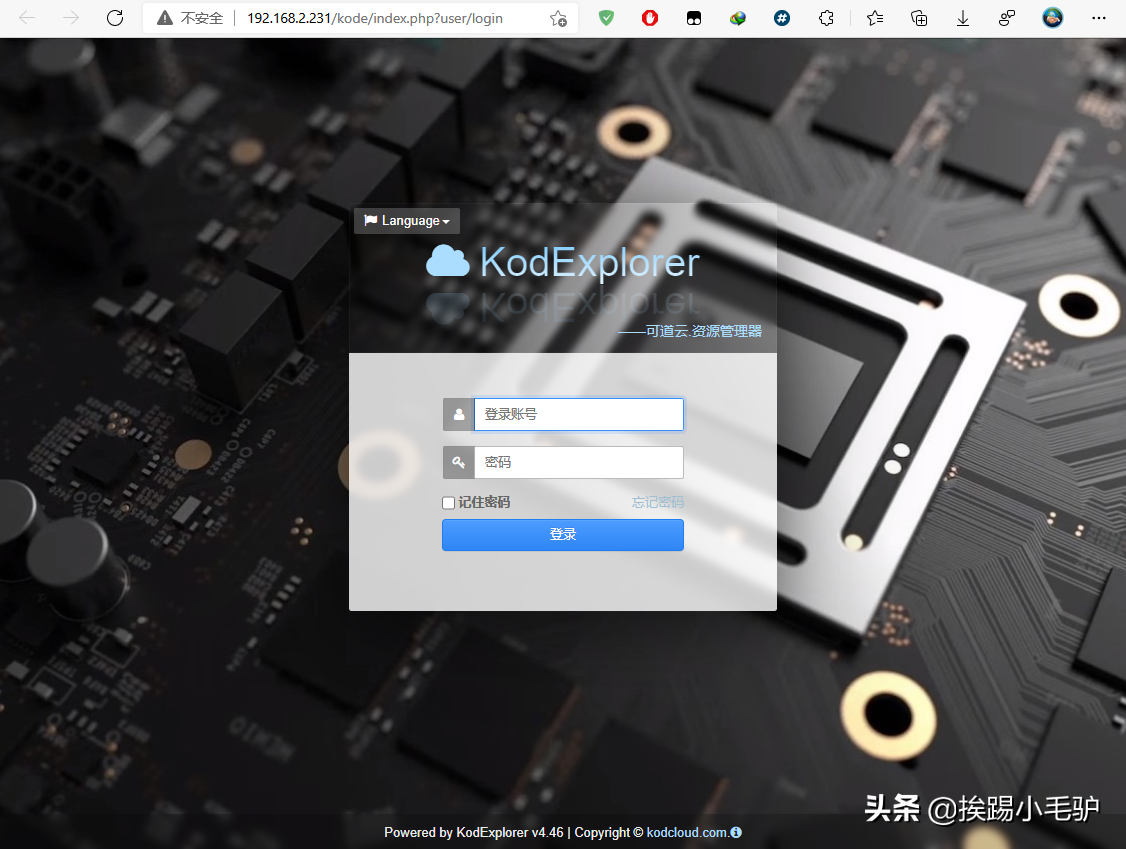
Task: Open the blue hash extension icon
Action: (x=782, y=18)
